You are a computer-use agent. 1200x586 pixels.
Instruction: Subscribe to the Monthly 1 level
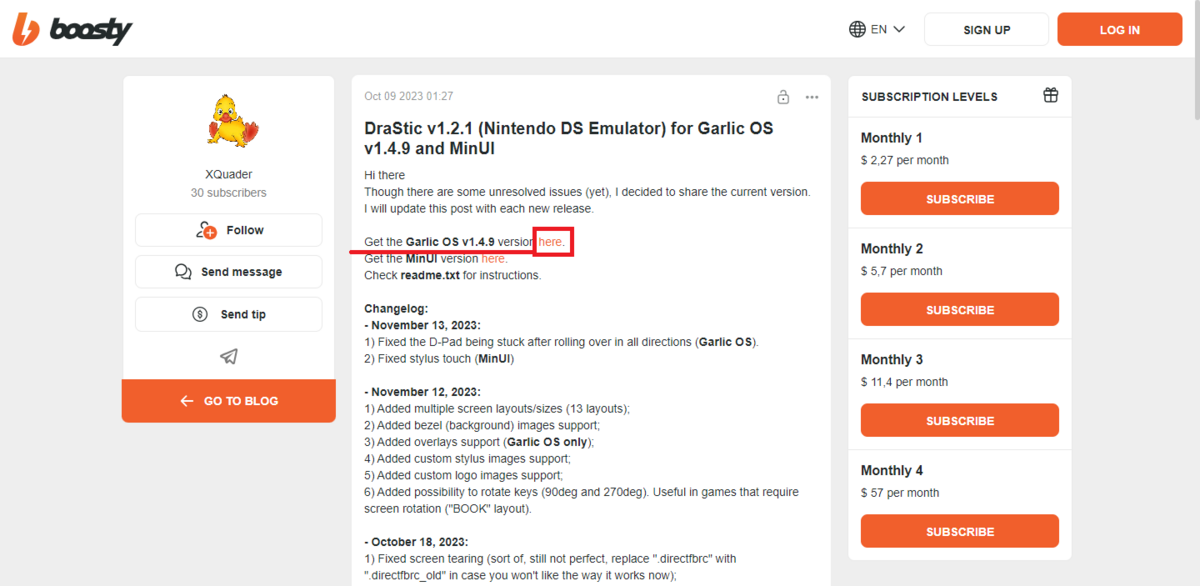tap(959, 199)
